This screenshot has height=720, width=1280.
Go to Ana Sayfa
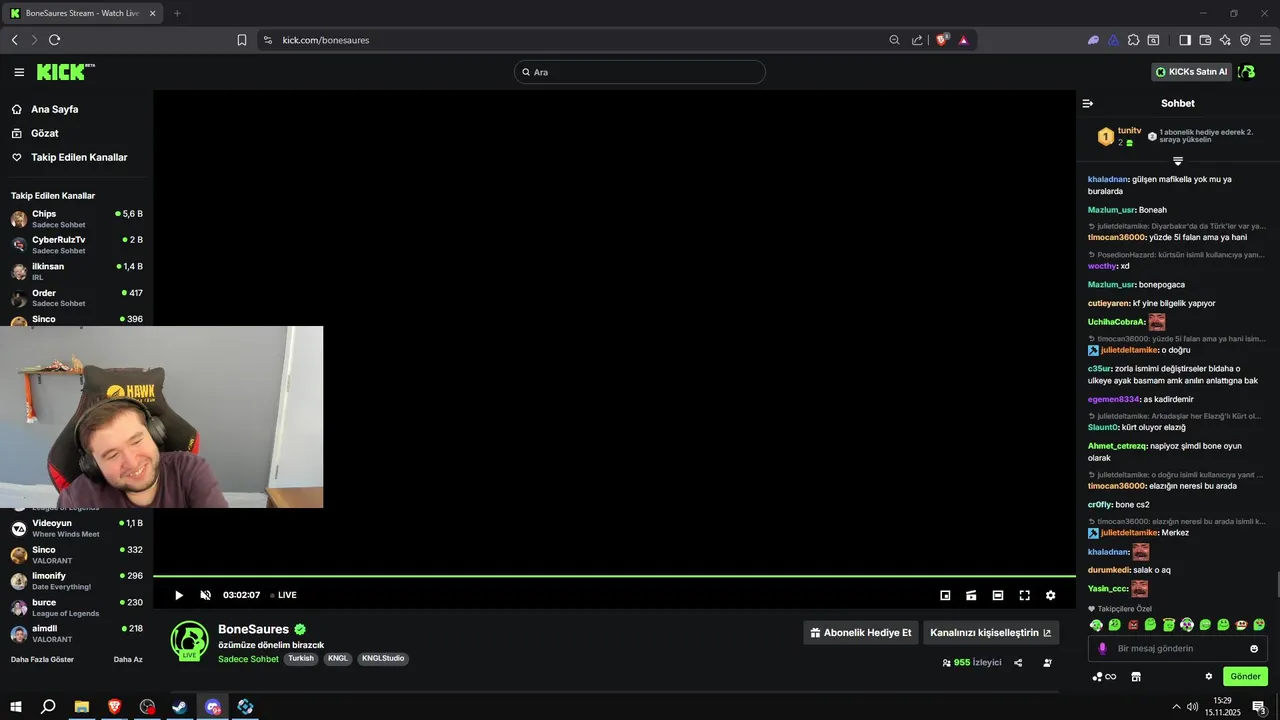coord(54,109)
